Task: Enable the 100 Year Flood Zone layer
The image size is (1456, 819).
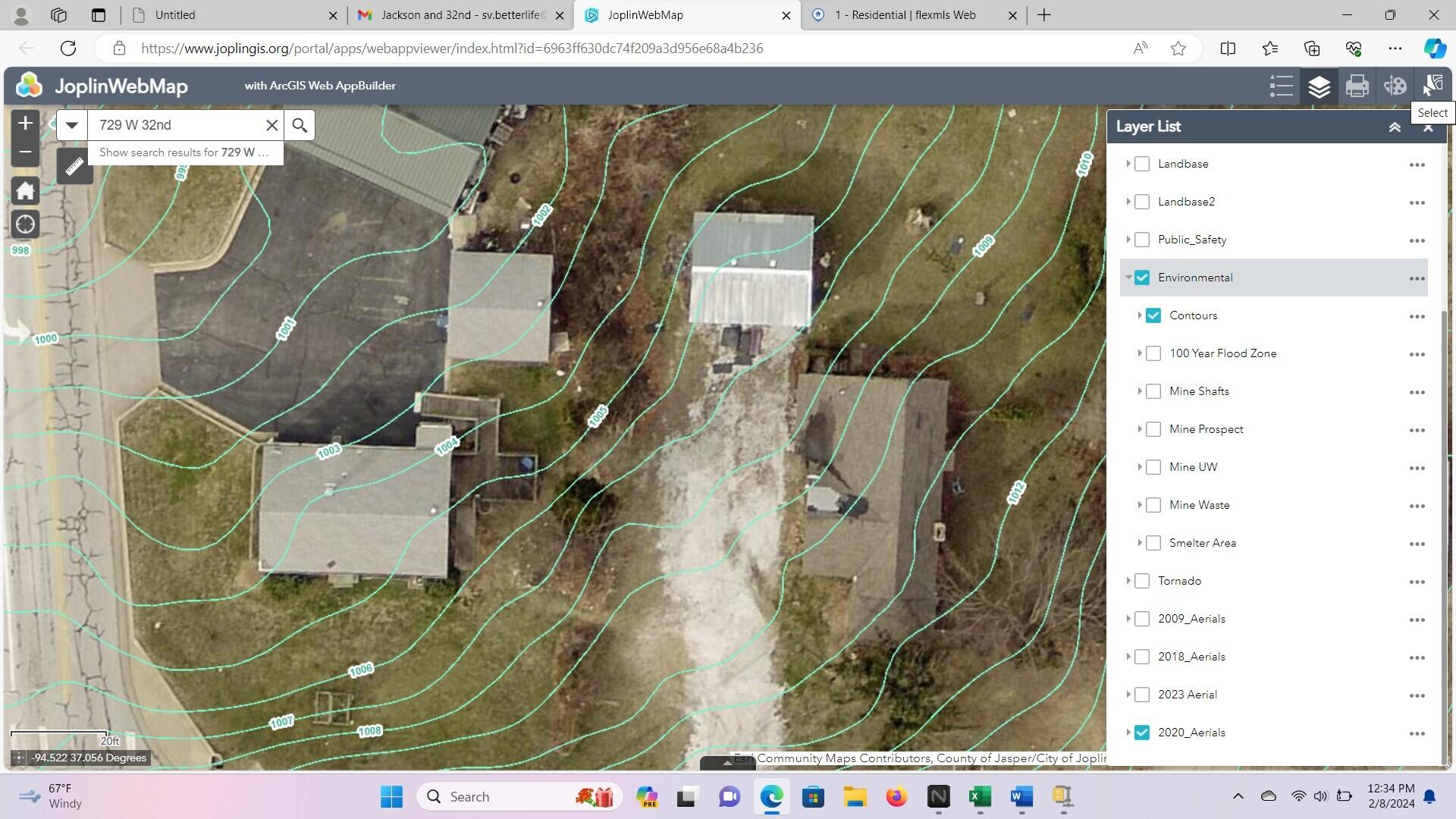Action: tap(1153, 353)
